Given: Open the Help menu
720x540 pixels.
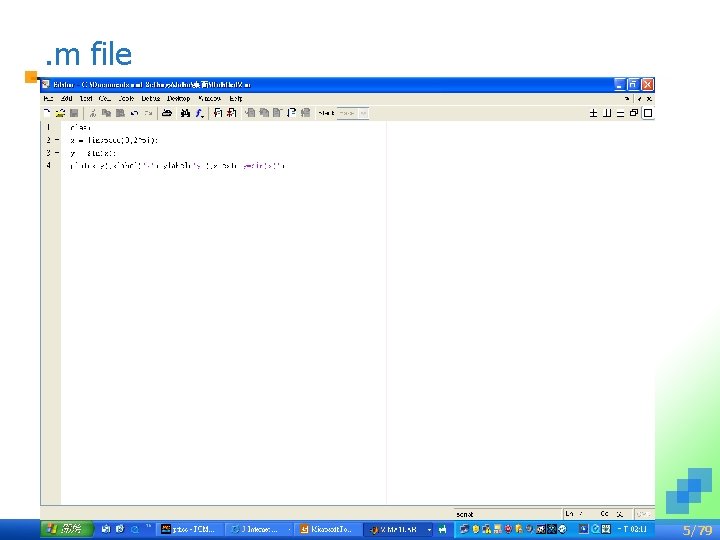Looking at the screenshot, I should (x=236, y=99).
